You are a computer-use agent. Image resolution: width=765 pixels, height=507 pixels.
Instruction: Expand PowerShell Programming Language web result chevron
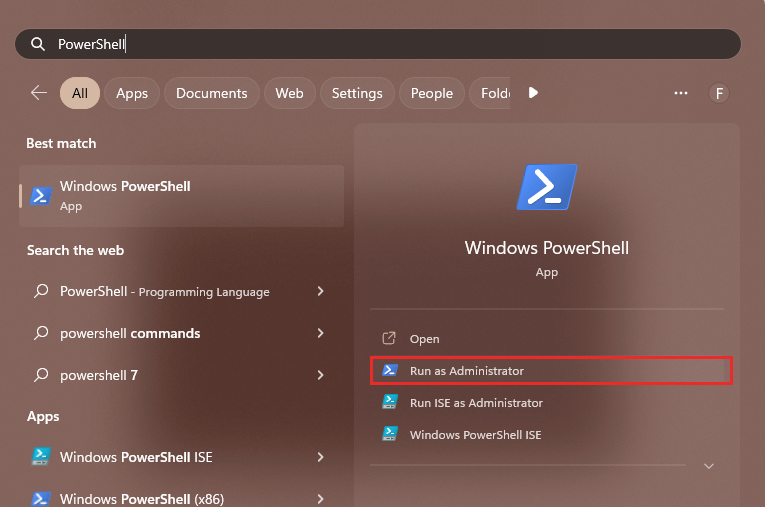pyautogui.click(x=320, y=291)
